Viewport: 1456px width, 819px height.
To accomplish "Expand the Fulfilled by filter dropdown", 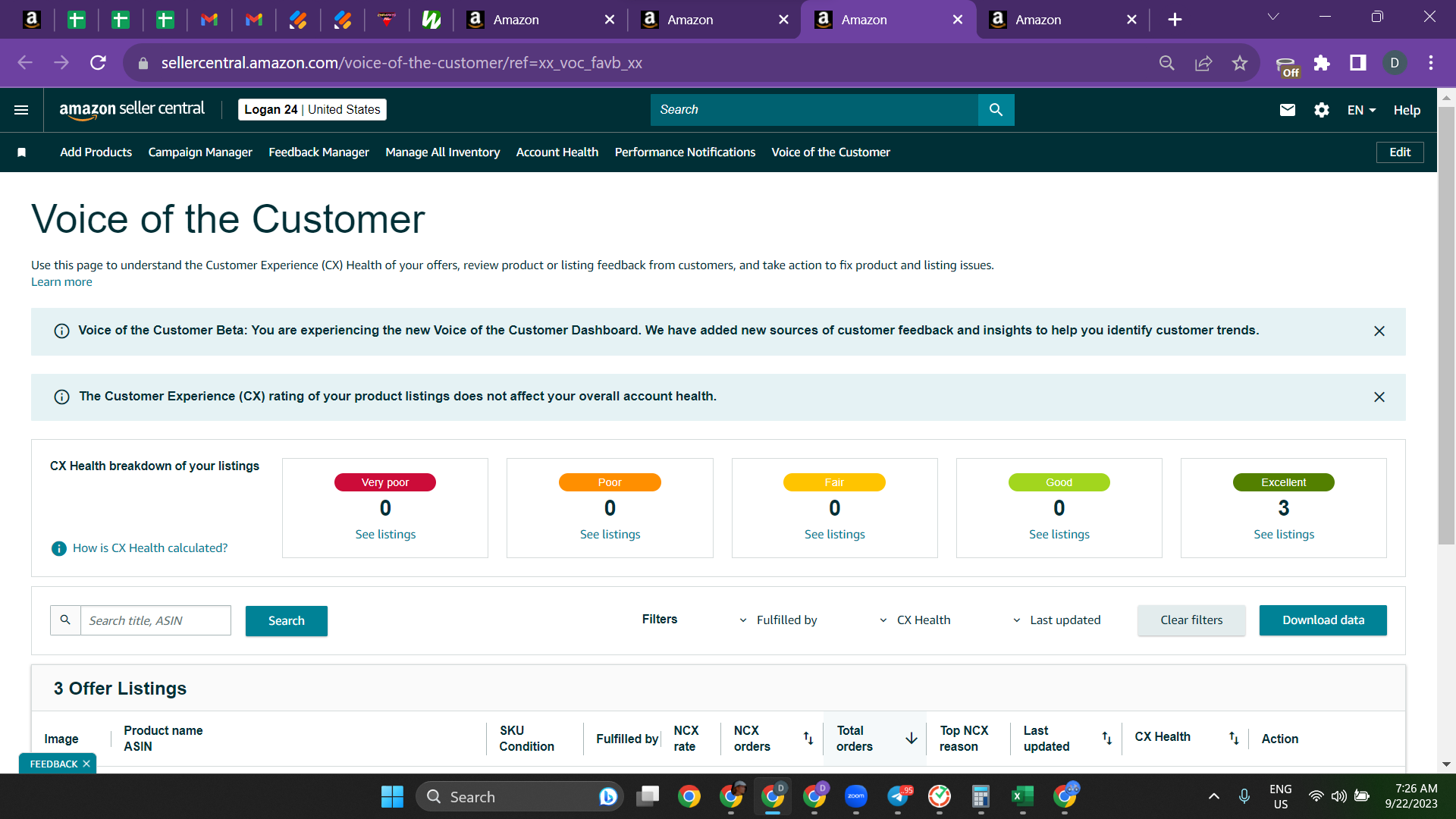I will [x=779, y=620].
